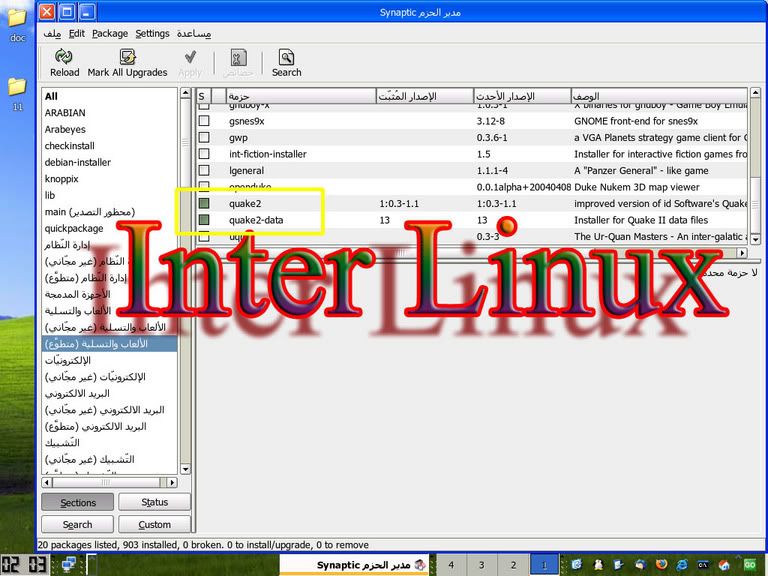Select the highlighted الألعاب والتسلية (متطوّع) section
The image size is (768, 576).
(109, 344)
